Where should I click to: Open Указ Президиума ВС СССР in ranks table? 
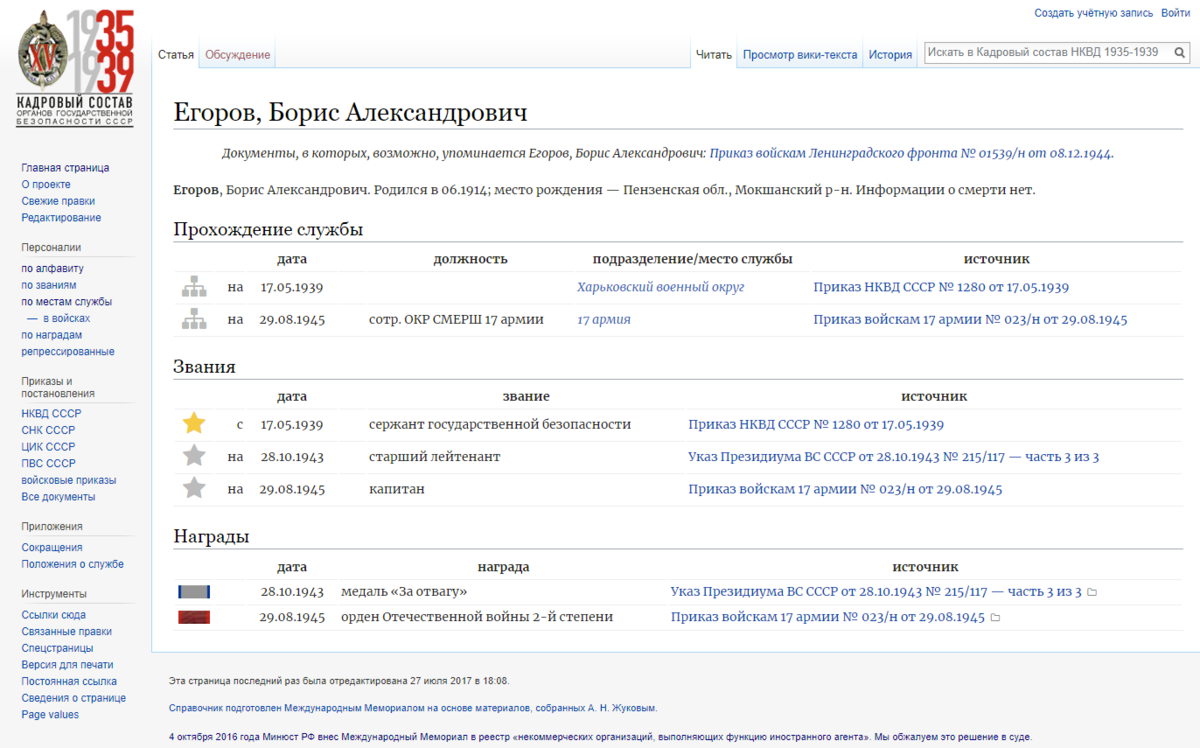coord(894,457)
